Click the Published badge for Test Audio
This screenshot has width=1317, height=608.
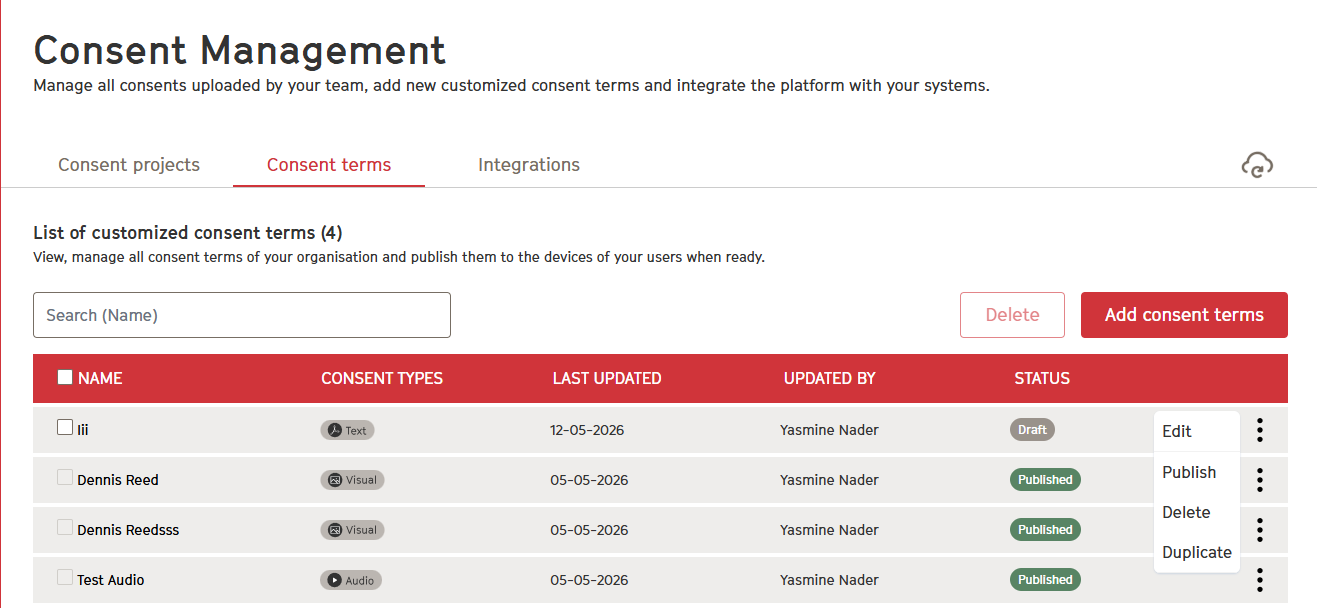[1045, 580]
